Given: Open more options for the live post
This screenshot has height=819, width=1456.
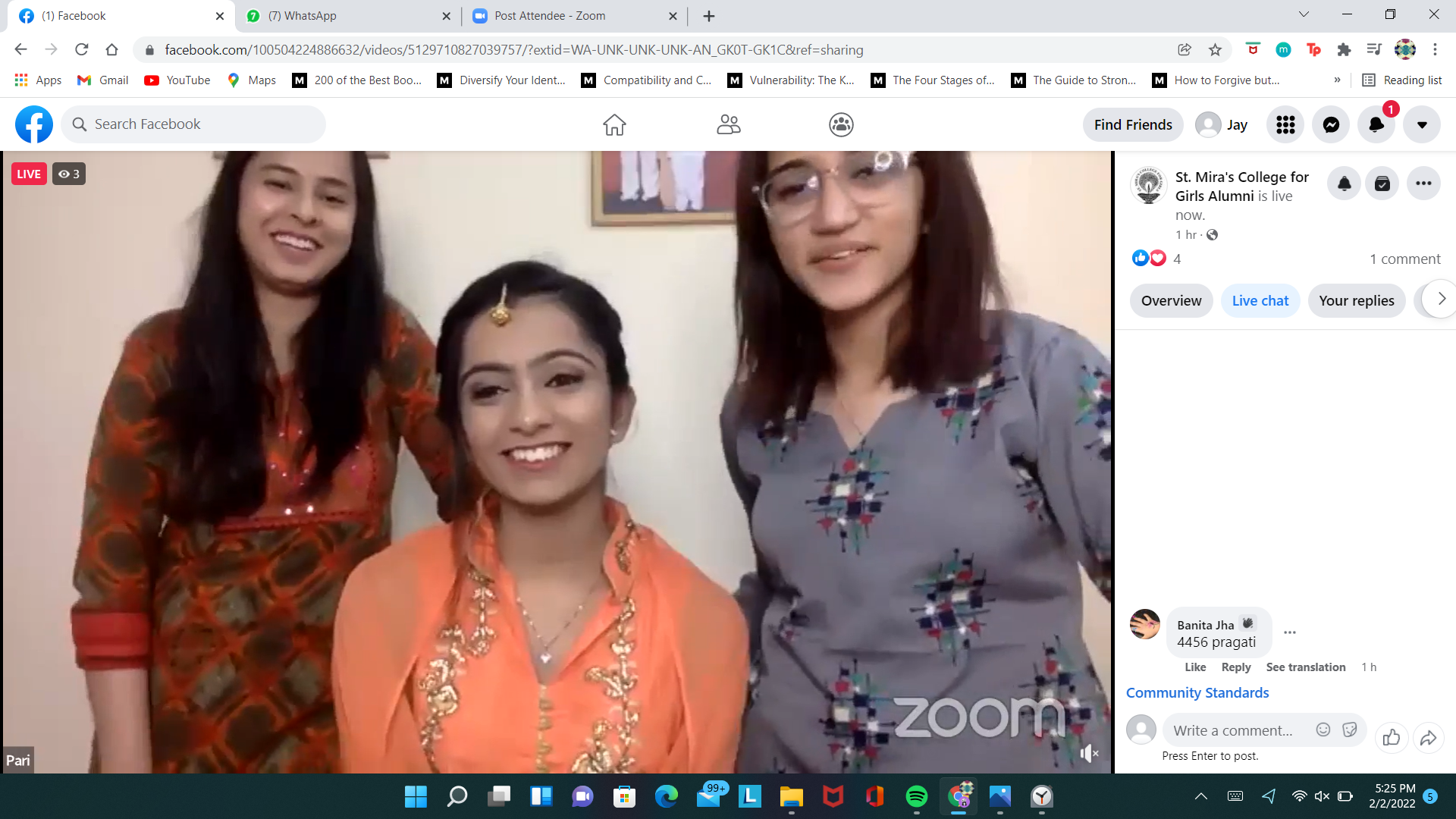Looking at the screenshot, I should (1423, 183).
